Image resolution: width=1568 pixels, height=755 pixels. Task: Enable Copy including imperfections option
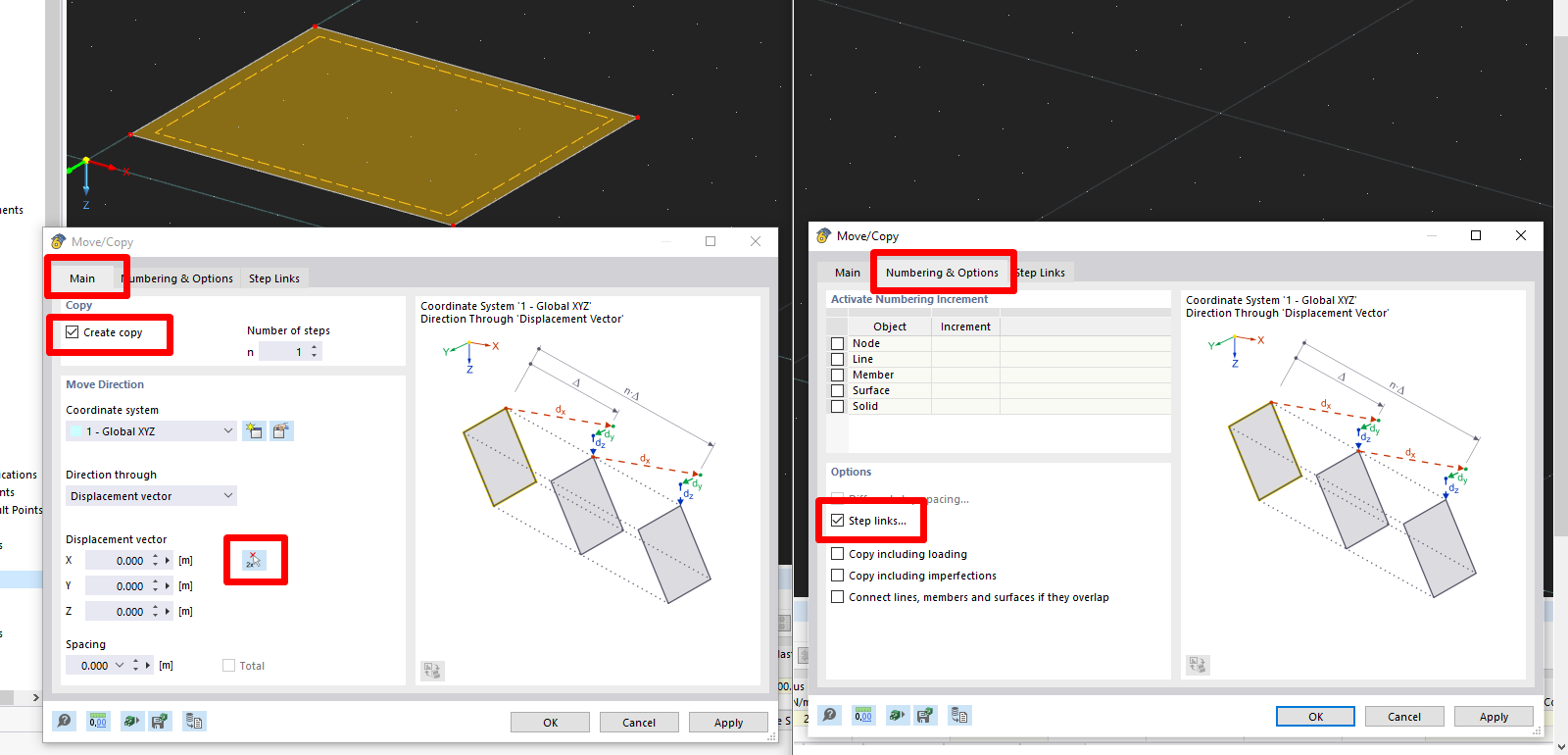click(x=838, y=576)
